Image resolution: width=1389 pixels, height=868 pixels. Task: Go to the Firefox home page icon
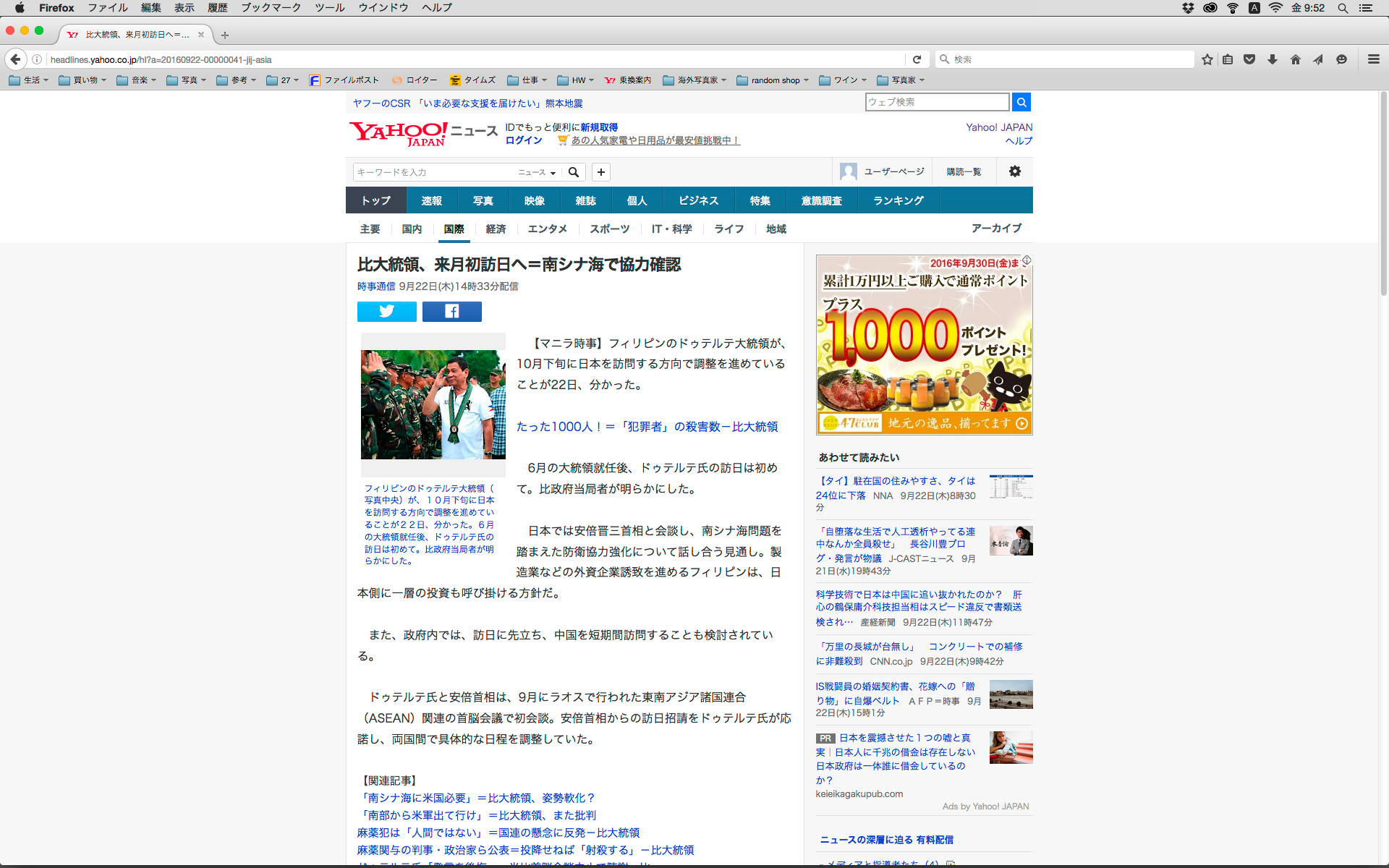[1295, 59]
